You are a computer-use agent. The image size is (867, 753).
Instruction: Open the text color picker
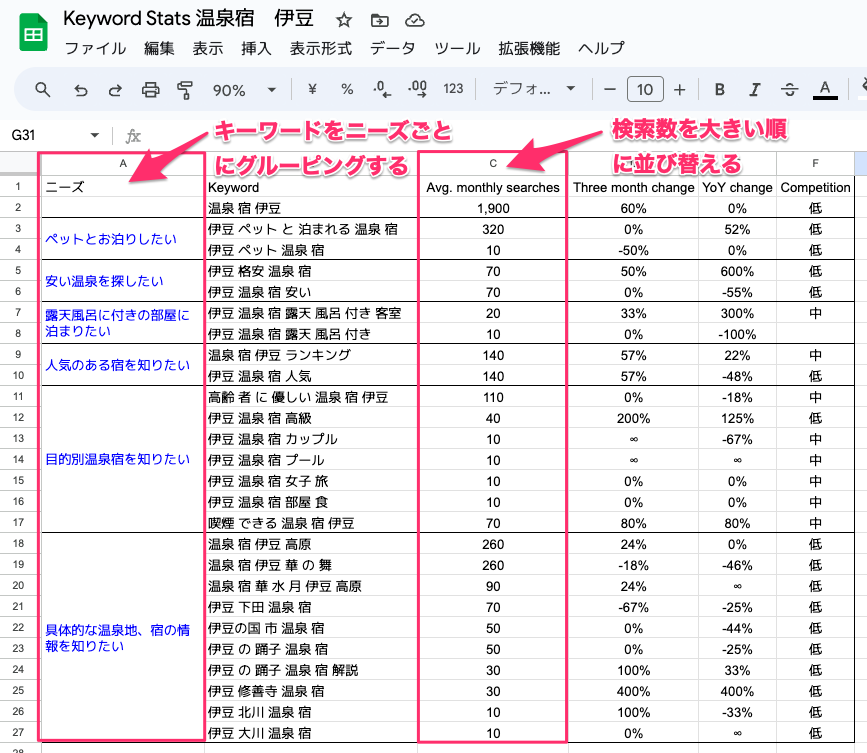pyautogui.click(x=825, y=89)
